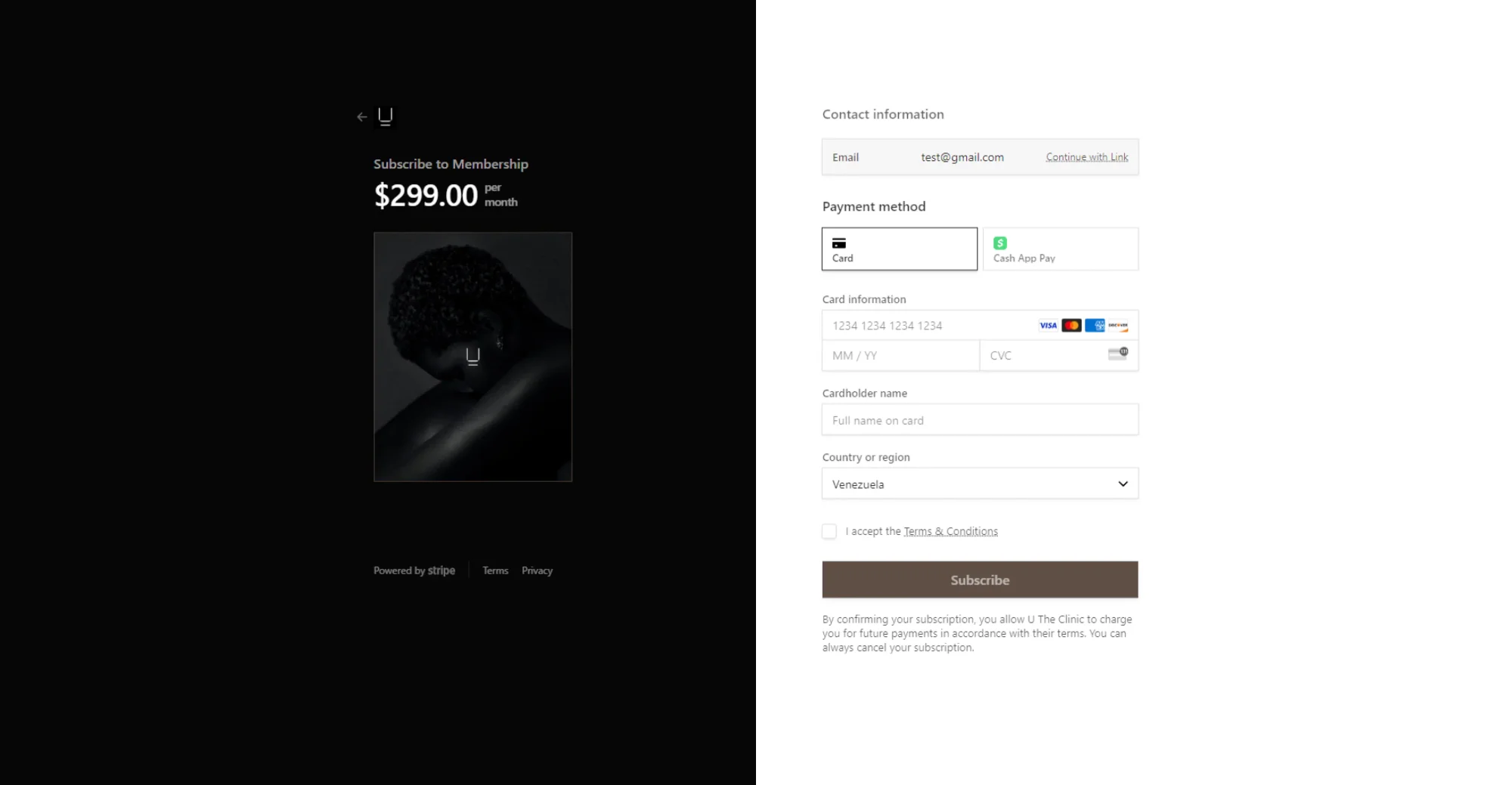Click the CVC card hint icon
Image resolution: width=1512 pixels, height=785 pixels.
tap(1118, 354)
